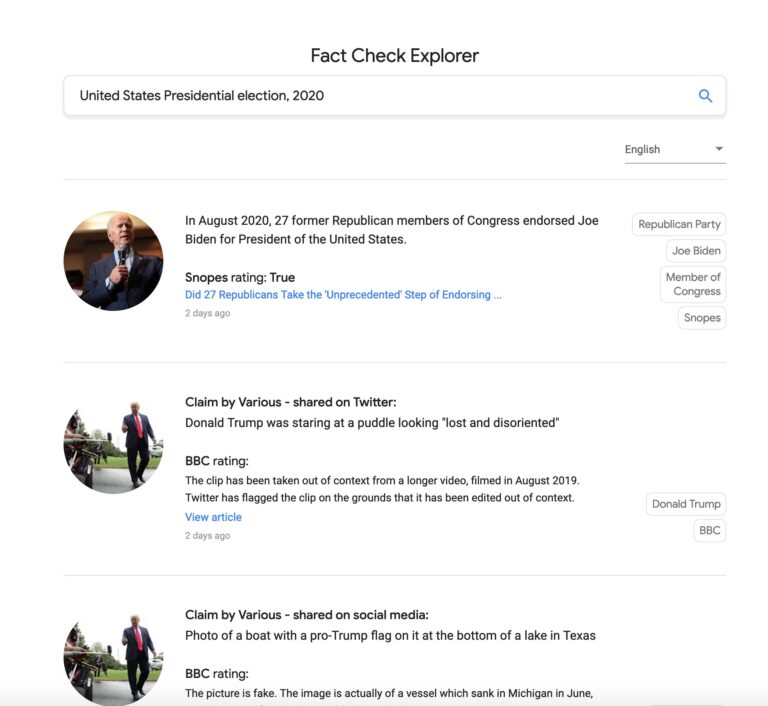Choose the Snopes publisher tag

[x=702, y=318]
